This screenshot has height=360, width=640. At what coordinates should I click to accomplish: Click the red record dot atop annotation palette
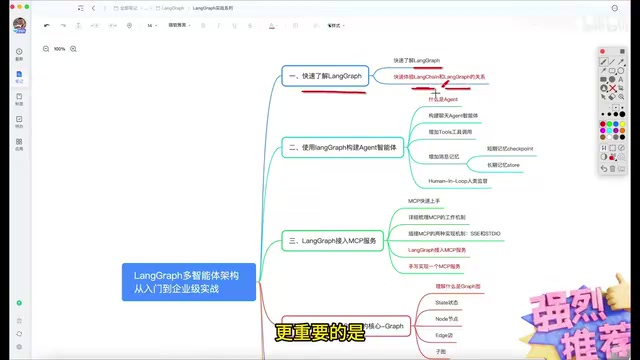click(x=602, y=51)
